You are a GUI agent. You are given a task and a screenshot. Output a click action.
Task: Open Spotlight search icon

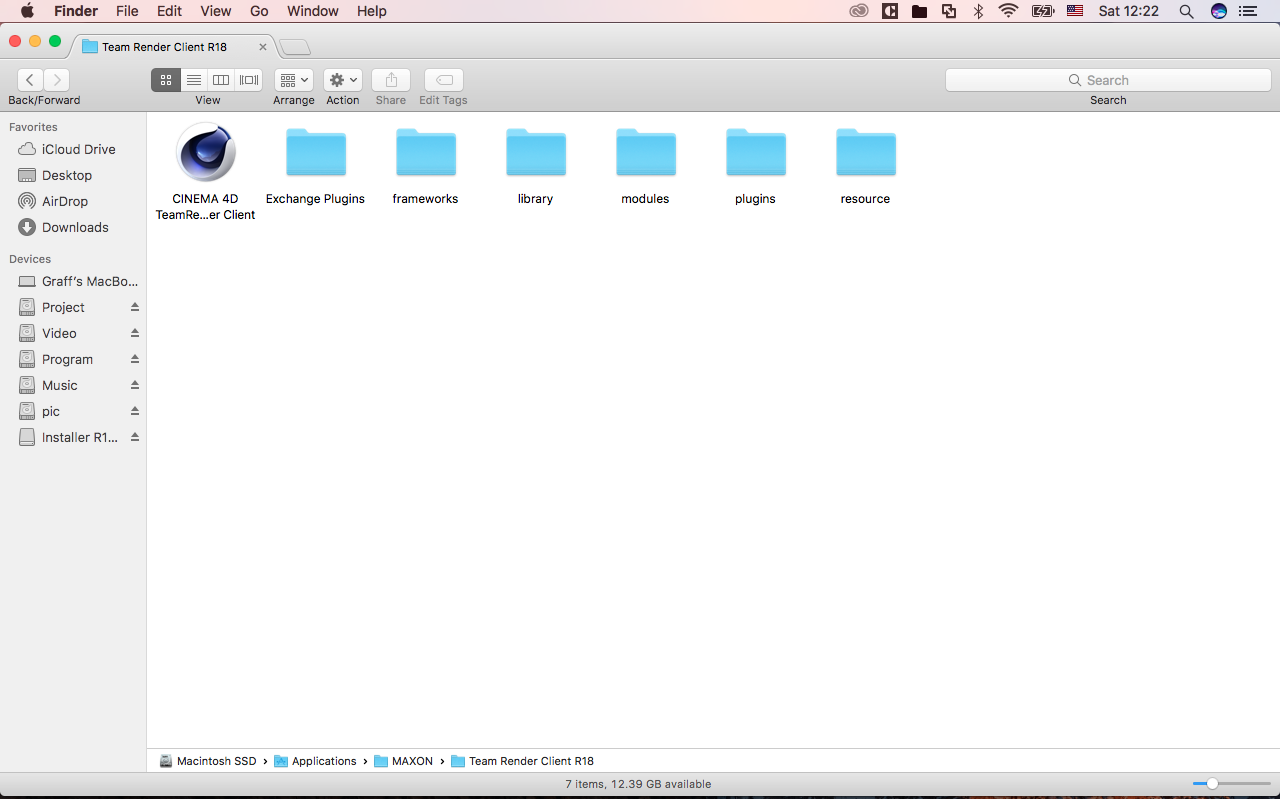1186,11
